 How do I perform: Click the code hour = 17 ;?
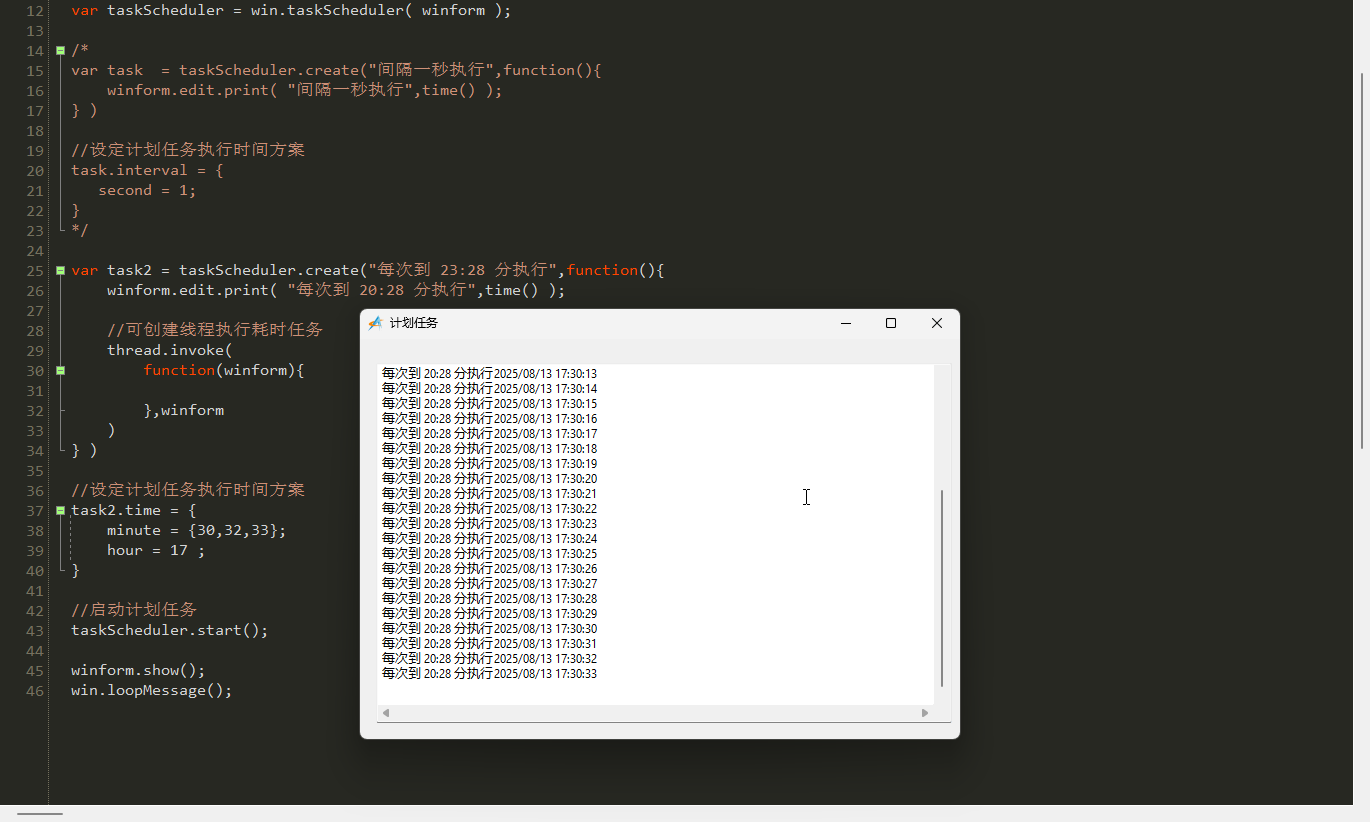tap(156, 550)
